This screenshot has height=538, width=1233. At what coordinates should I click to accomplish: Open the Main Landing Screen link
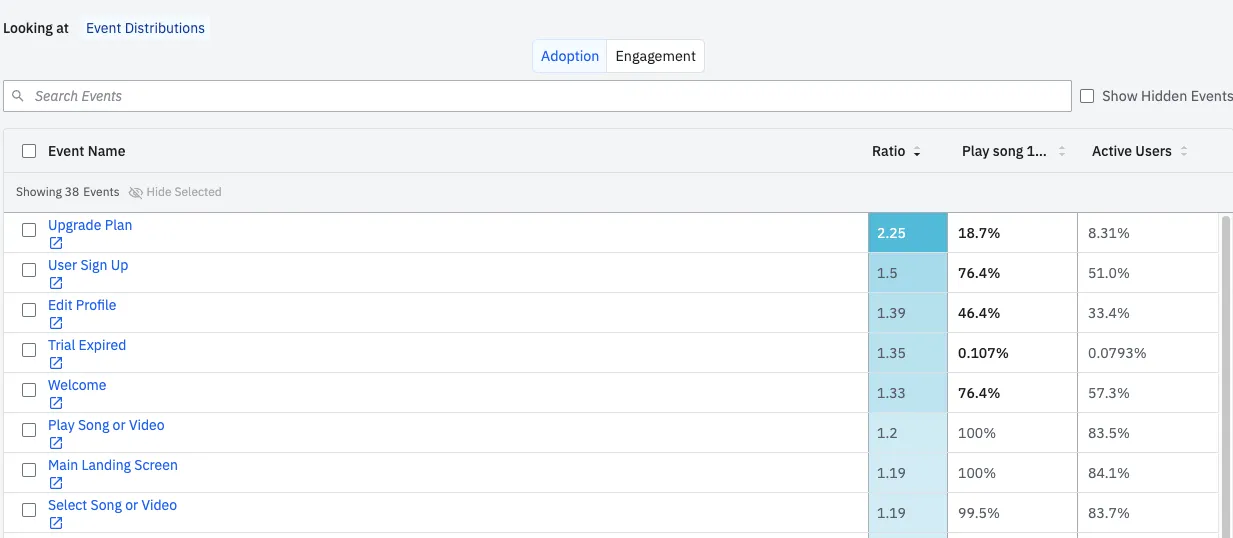click(113, 465)
